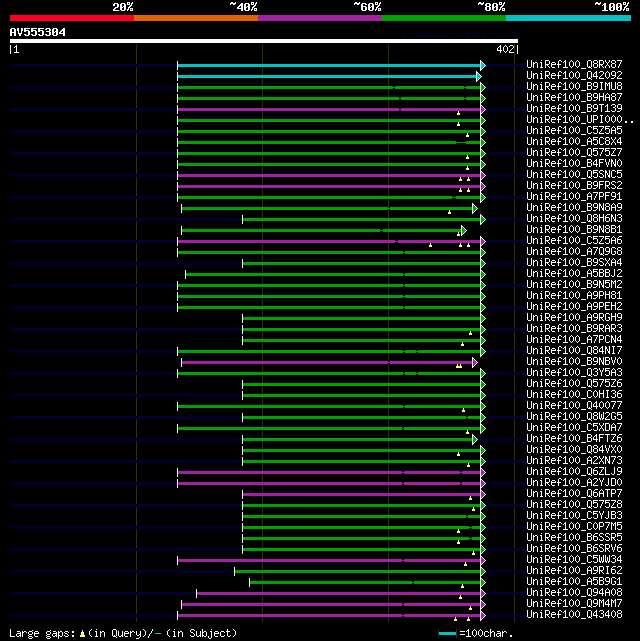
Task: Select hit label UniRef100_A2XN73
Action: (574, 461)
